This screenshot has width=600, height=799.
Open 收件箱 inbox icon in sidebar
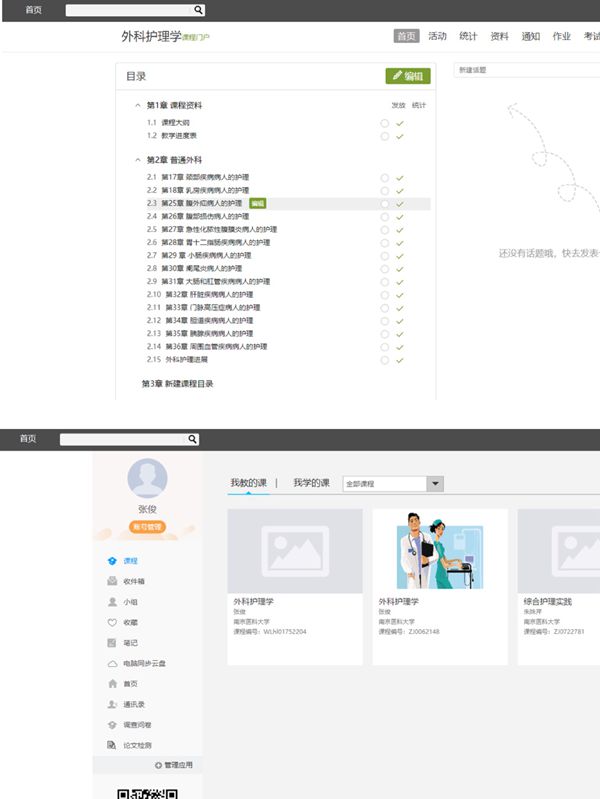(112, 581)
